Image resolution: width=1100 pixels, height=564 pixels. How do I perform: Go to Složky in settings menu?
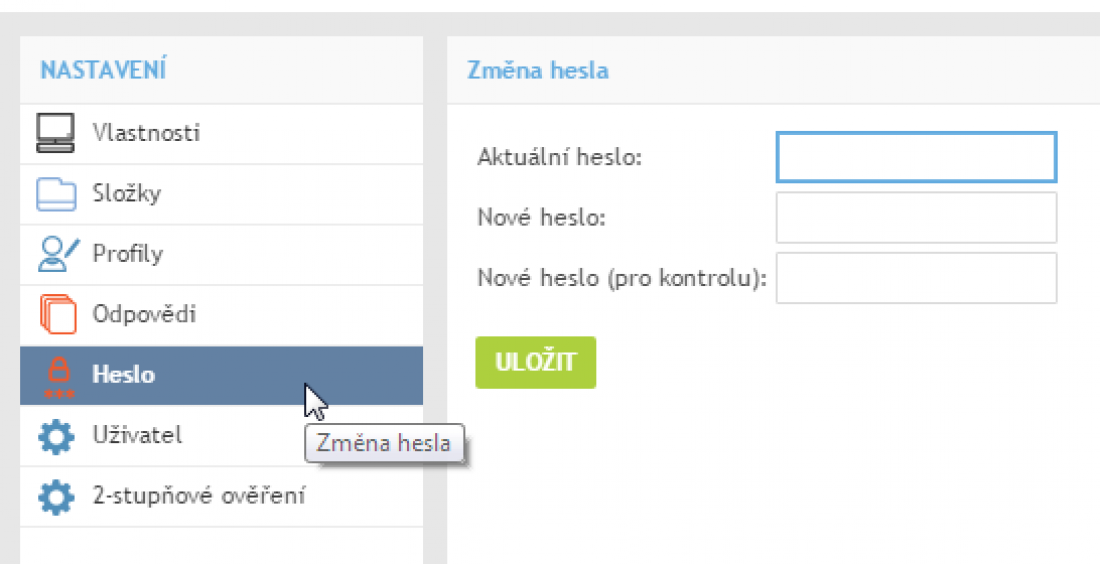tap(126, 194)
